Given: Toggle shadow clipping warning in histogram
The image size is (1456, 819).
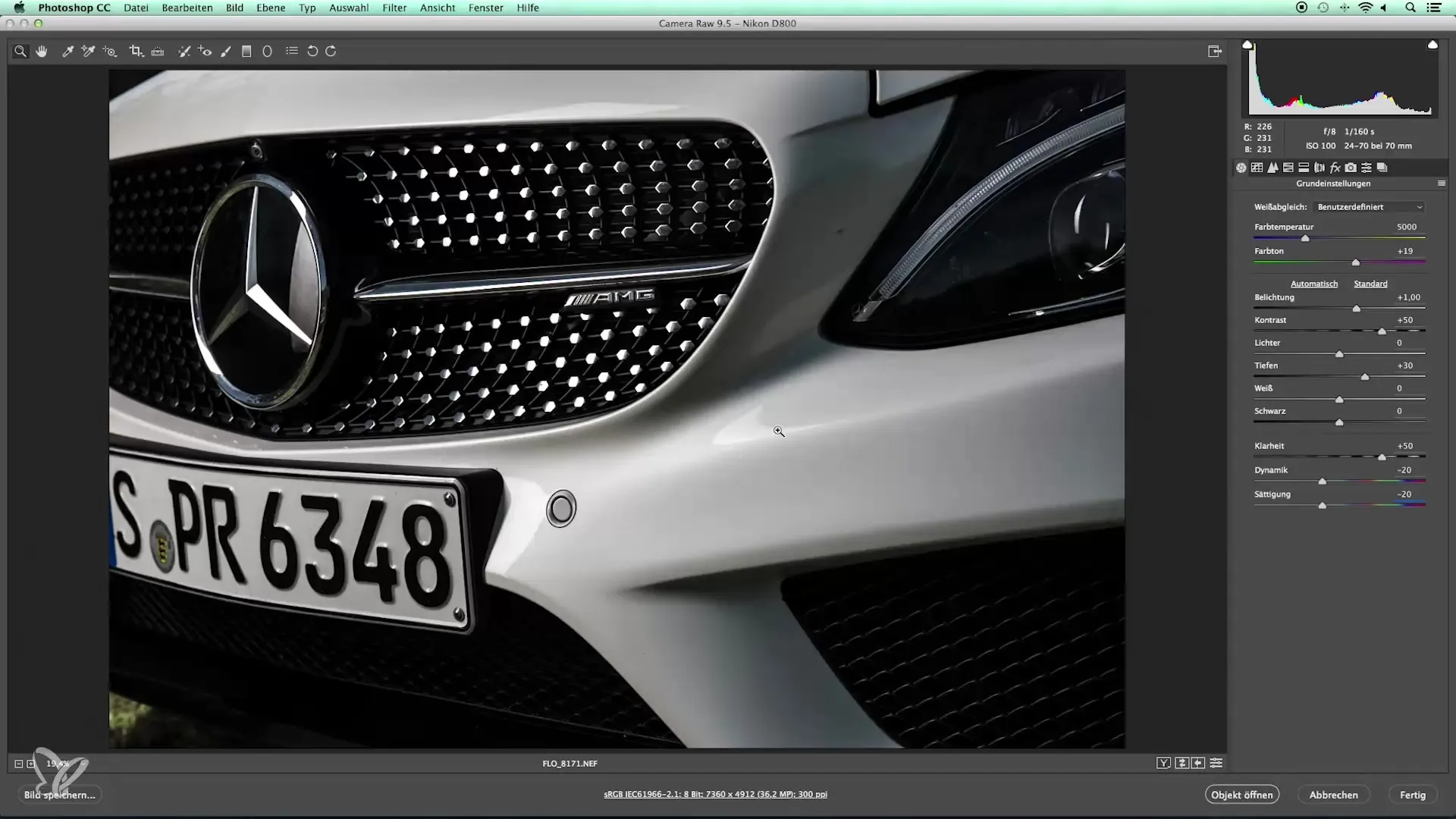Looking at the screenshot, I should pyautogui.click(x=1247, y=45).
